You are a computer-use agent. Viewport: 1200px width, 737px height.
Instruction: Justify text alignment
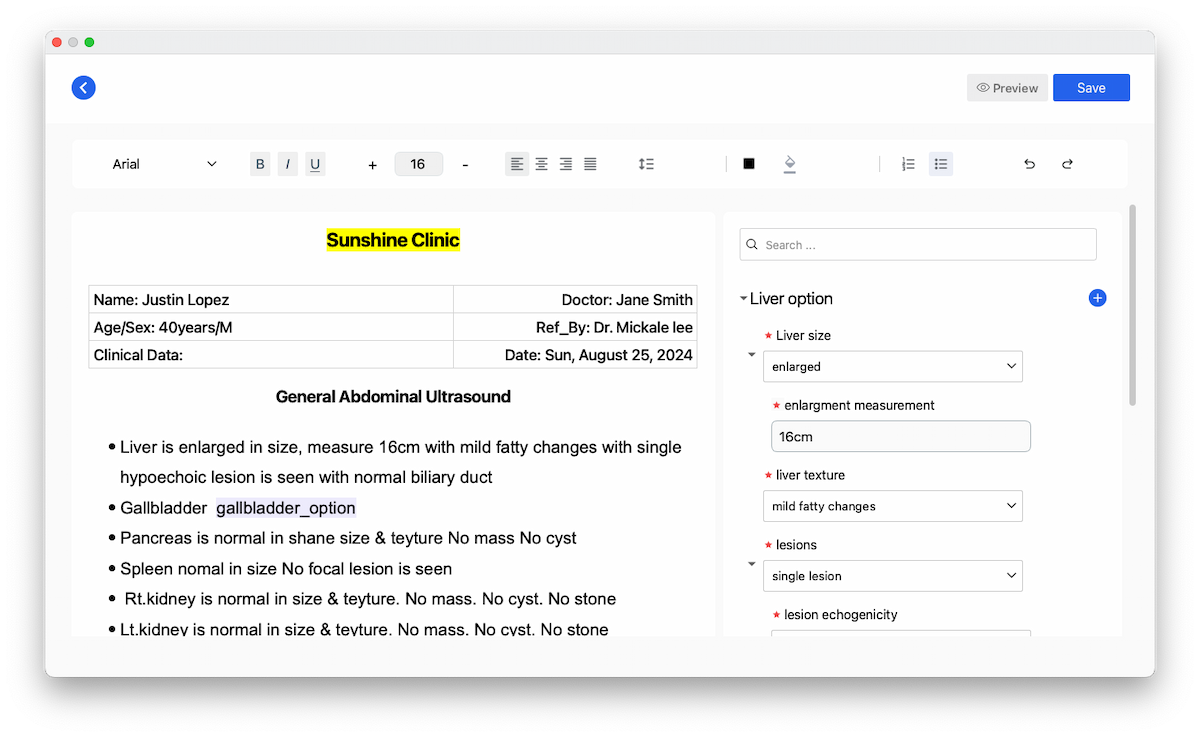pyautogui.click(x=590, y=164)
